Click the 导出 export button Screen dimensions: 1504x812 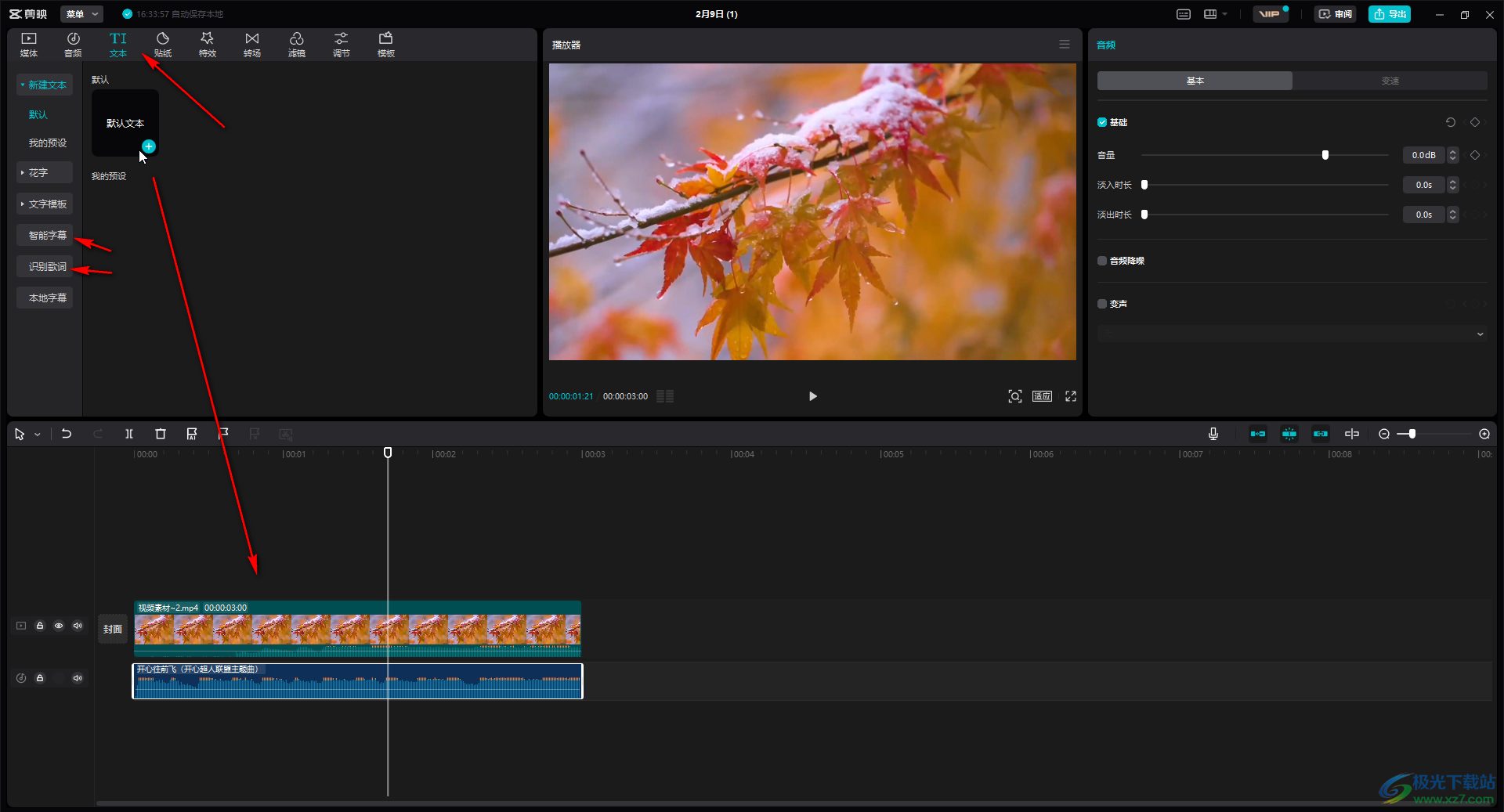[1390, 14]
